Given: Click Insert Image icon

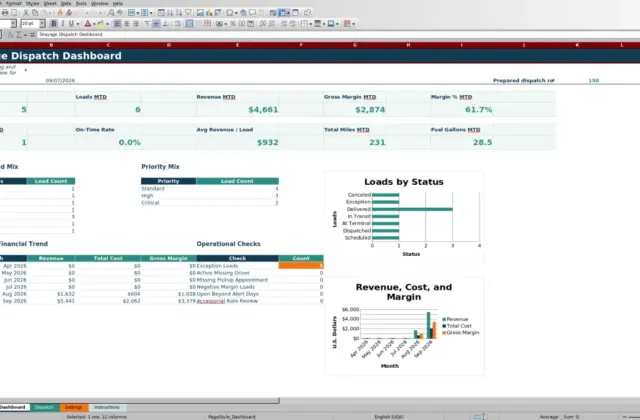Looking at the screenshot, I should (200, 13).
